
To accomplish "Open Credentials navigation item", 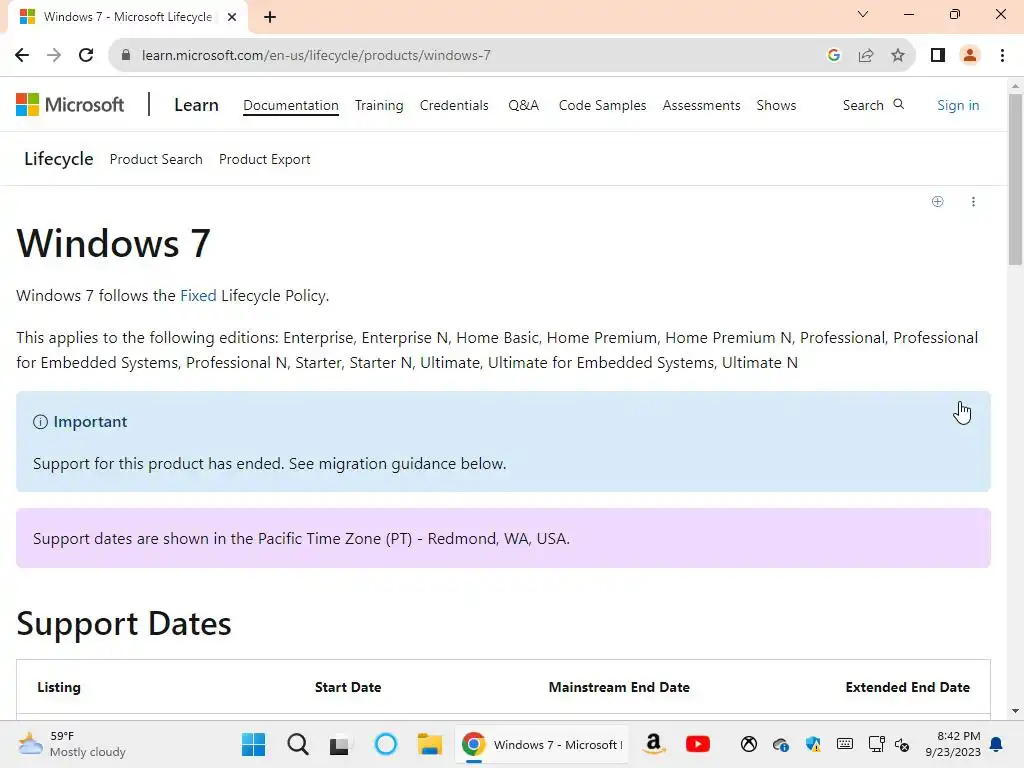I will [454, 105].
